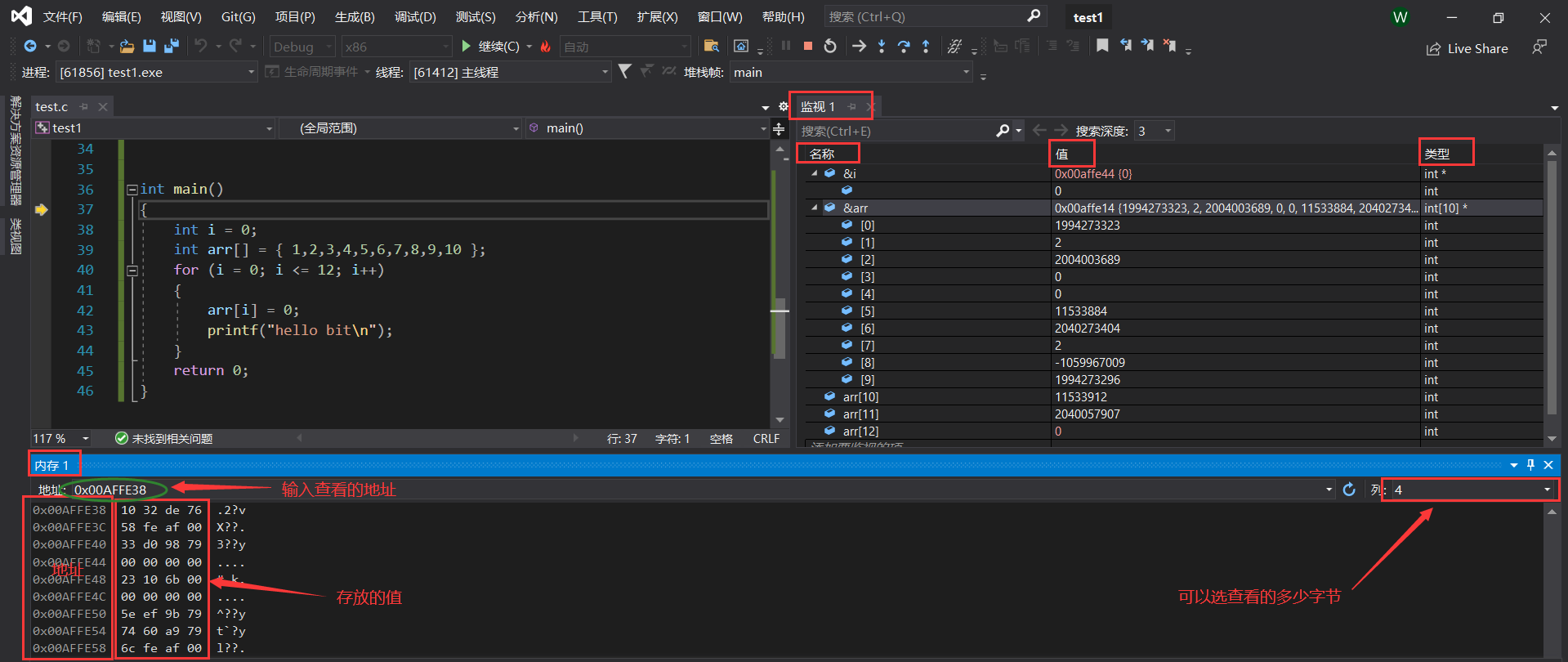
Task: Click the Find in Files folder icon
Action: point(711,47)
